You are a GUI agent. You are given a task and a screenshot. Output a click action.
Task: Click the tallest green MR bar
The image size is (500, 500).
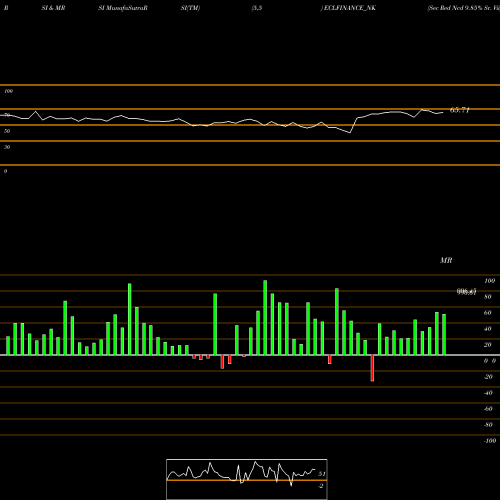click(x=265, y=317)
